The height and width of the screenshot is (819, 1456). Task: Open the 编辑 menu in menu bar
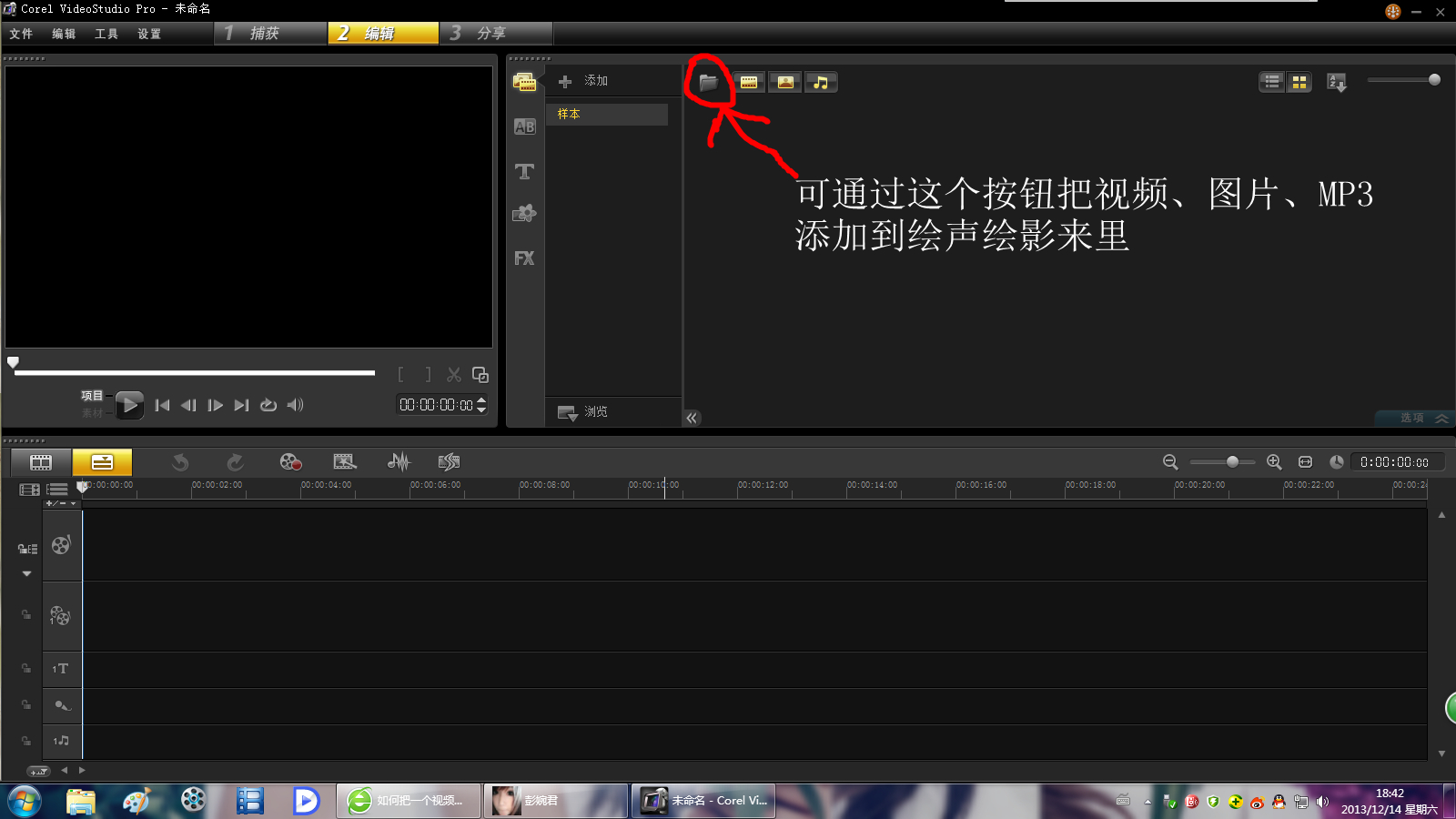64,34
